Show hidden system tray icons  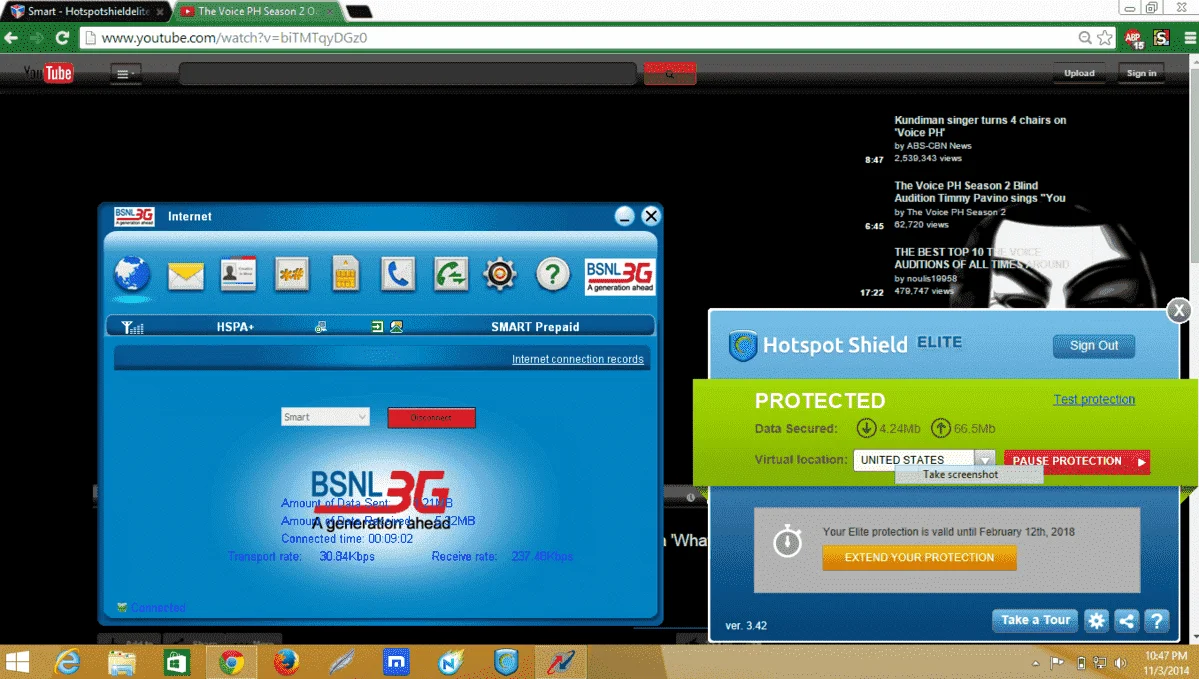[1035, 664]
